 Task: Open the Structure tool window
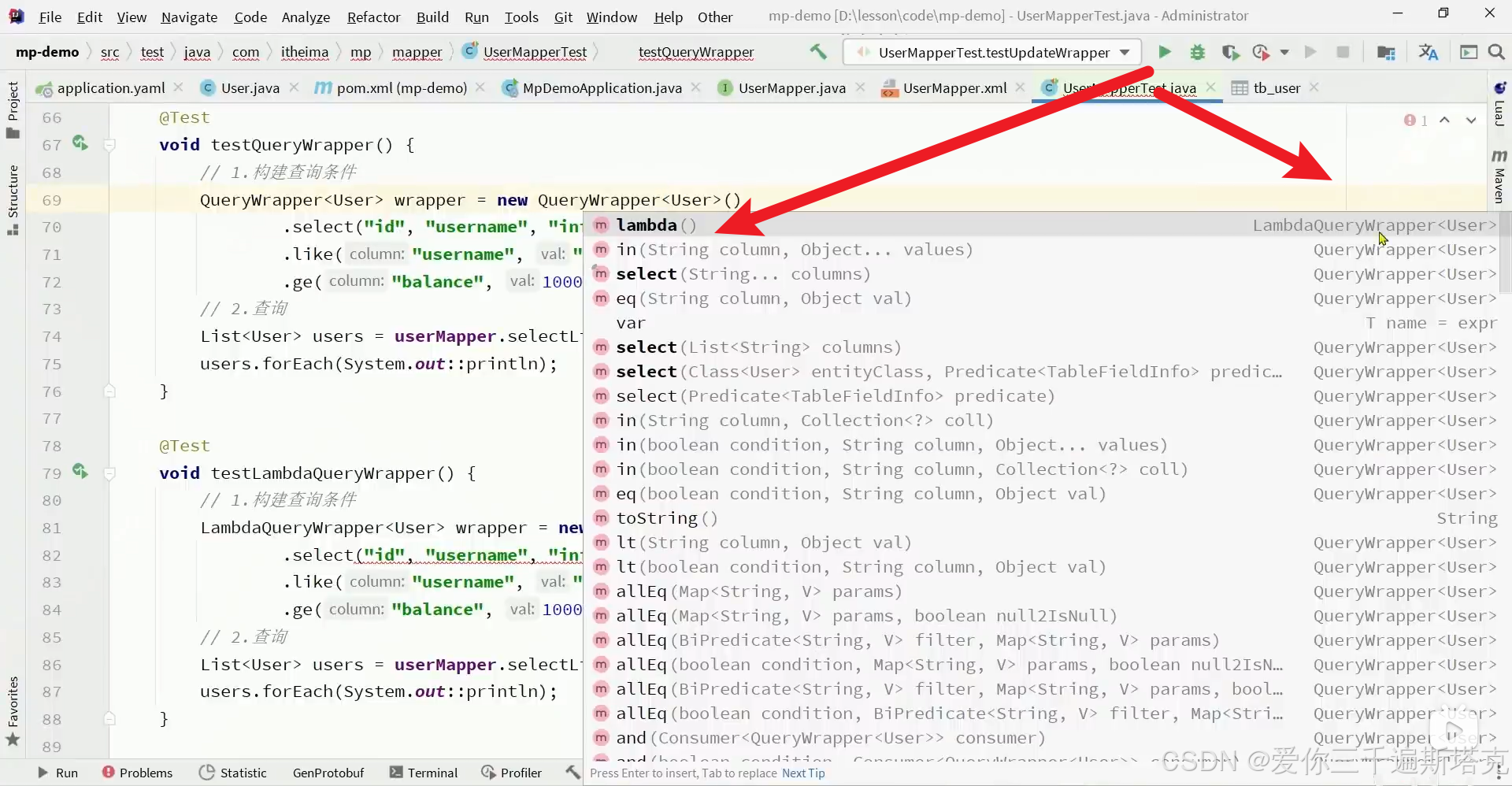[x=13, y=200]
